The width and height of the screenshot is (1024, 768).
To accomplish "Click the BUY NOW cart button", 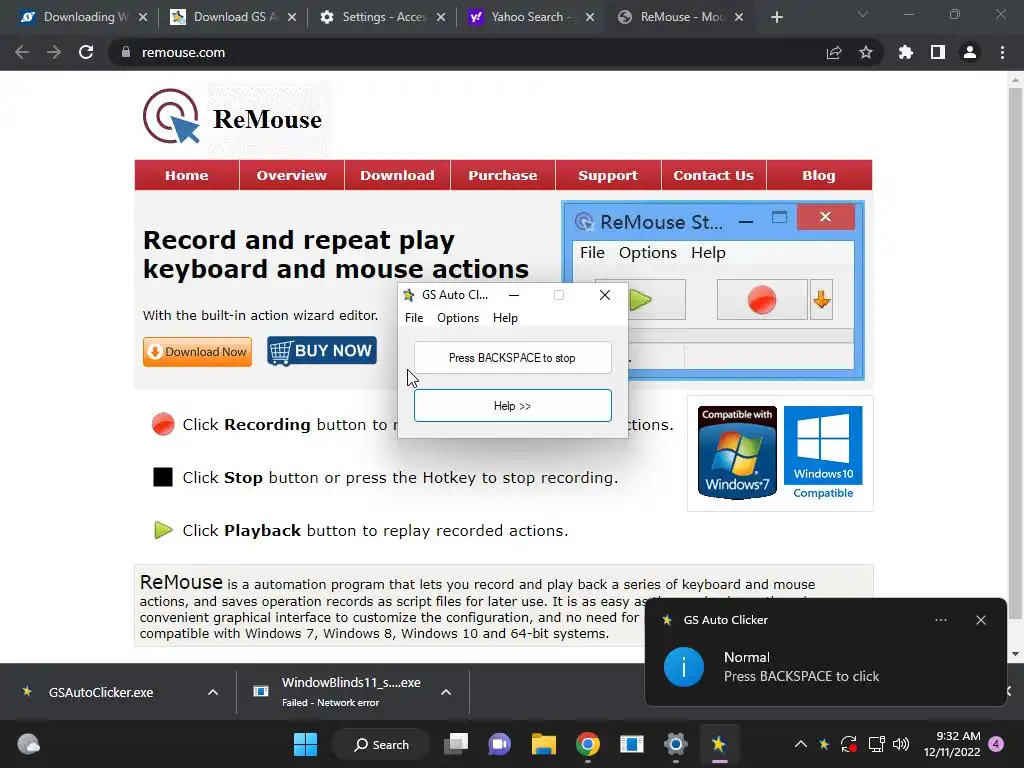I will coord(322,351).
